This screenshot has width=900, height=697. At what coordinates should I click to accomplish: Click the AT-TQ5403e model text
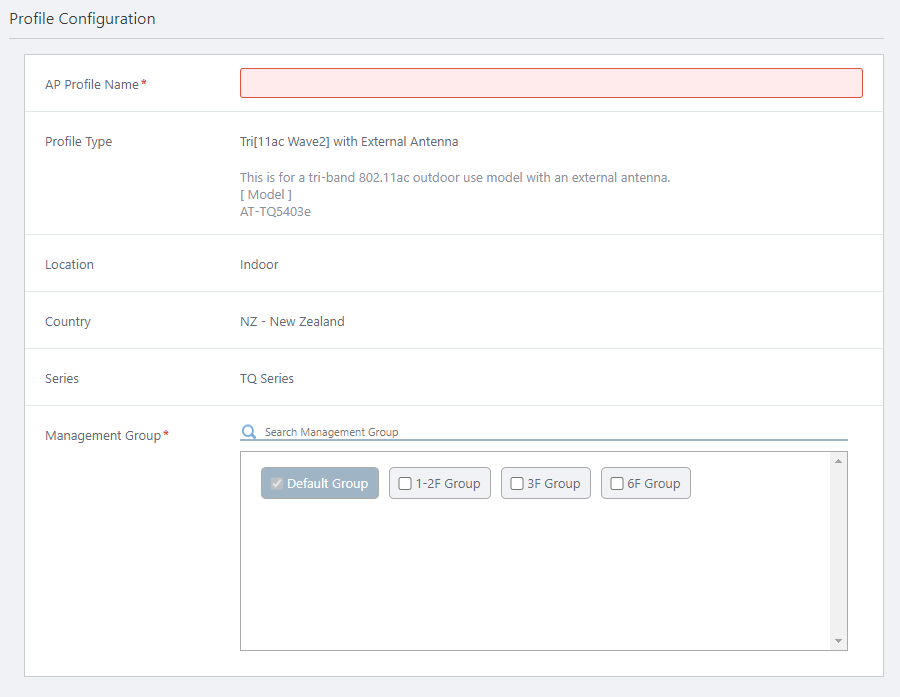(x=275, y=212)
